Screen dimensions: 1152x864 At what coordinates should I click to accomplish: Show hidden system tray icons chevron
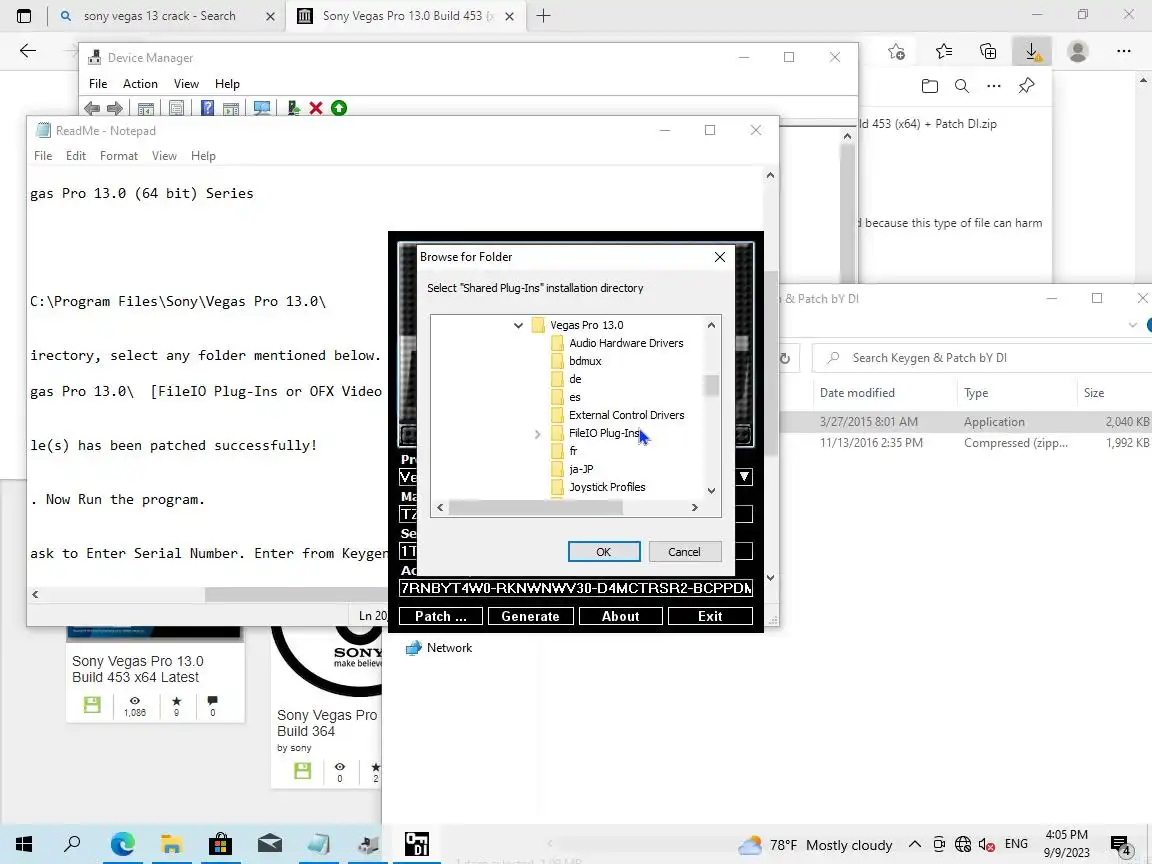[x=914, y=844]
